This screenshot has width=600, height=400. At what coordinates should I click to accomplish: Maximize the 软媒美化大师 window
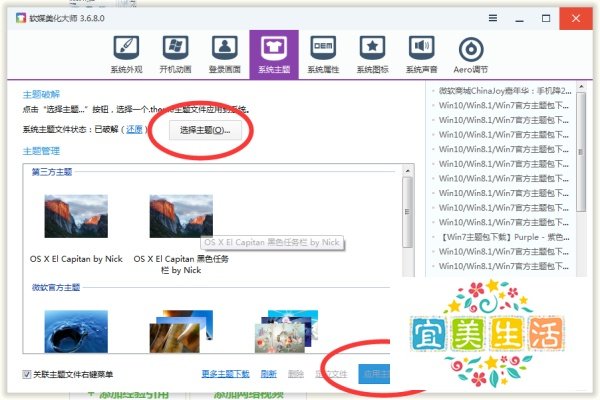pyautogui.click(x=546, y=18)
